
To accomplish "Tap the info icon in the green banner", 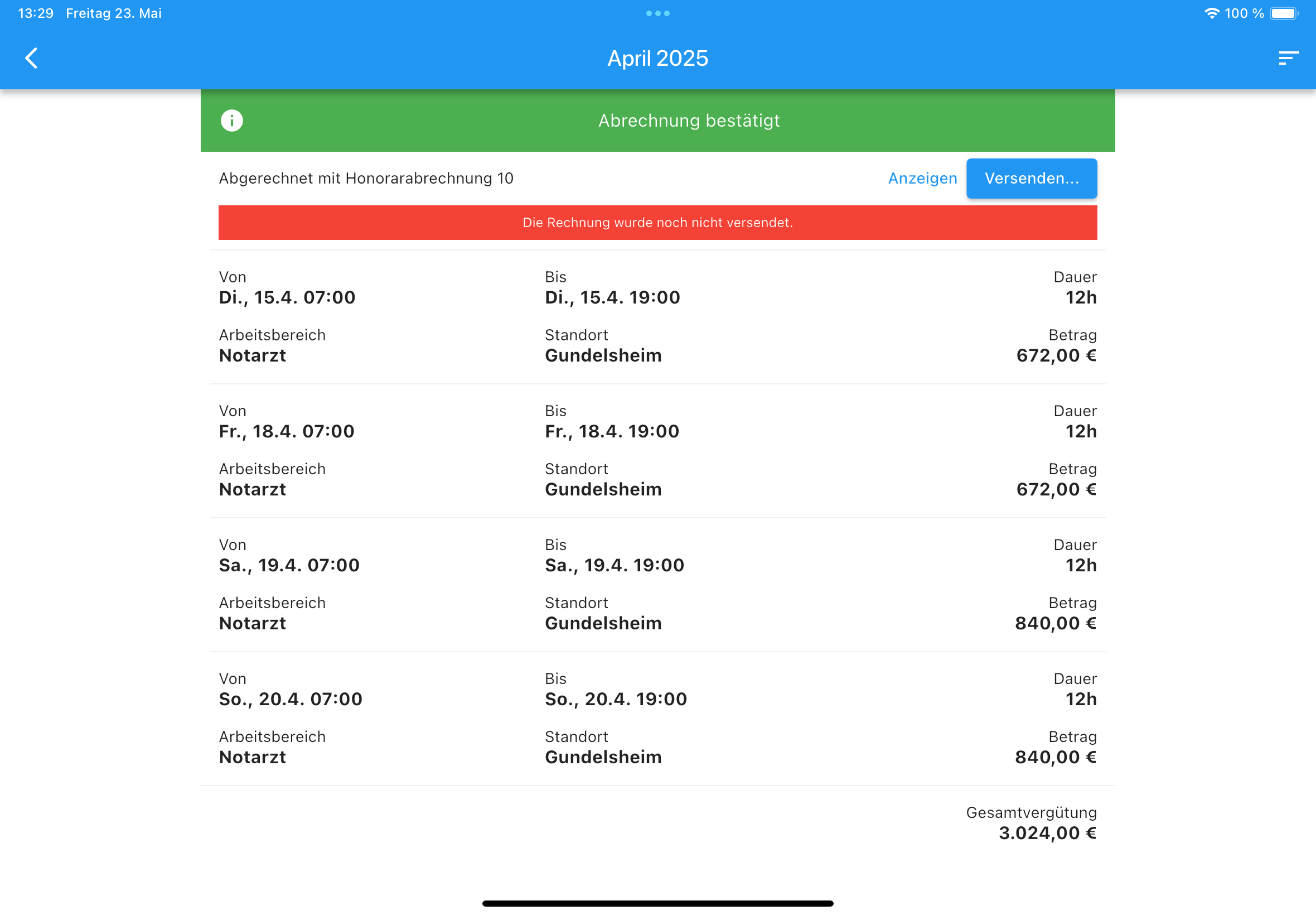I will [231, 121].
